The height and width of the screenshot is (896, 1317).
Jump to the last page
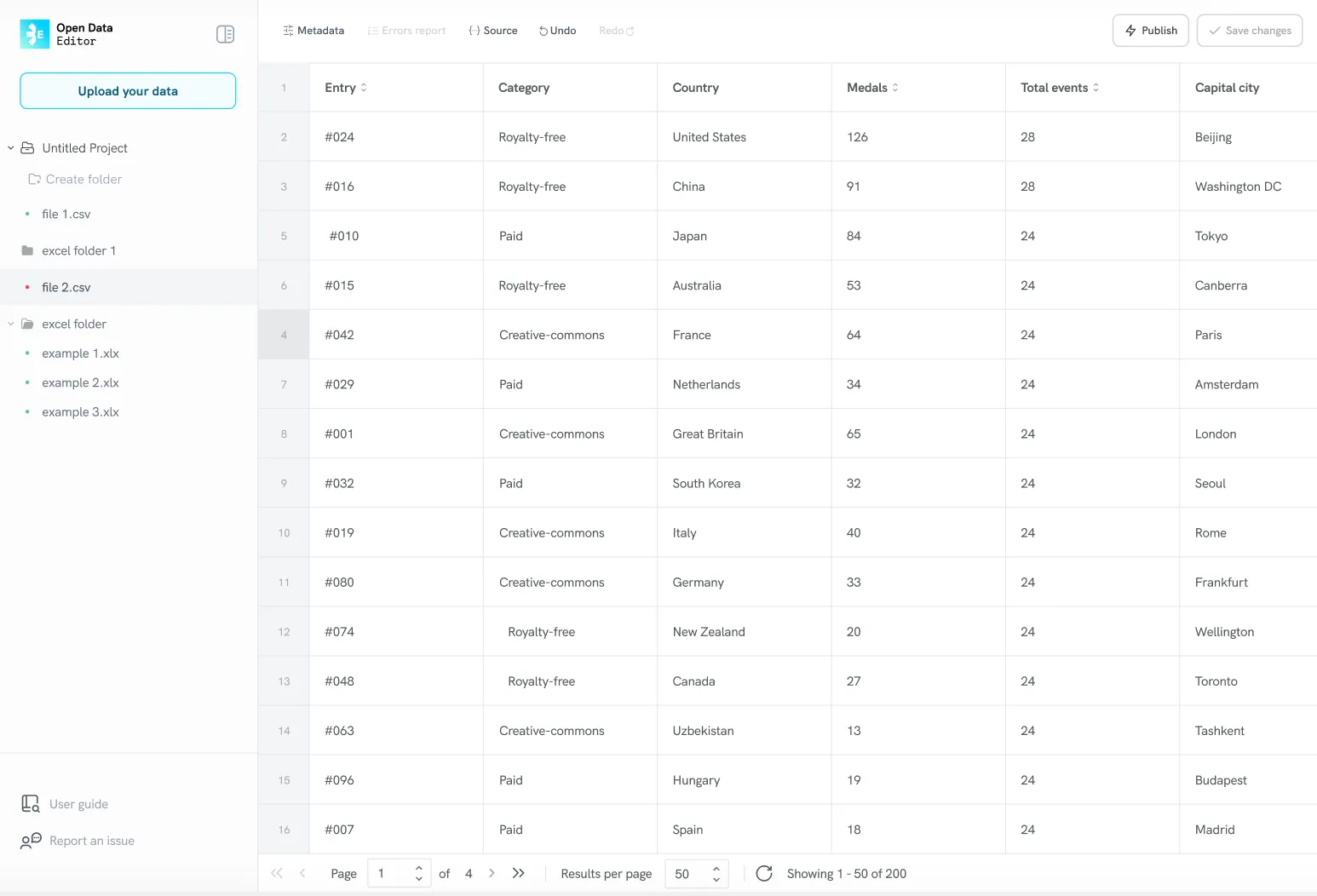click(x=519, y=873)
